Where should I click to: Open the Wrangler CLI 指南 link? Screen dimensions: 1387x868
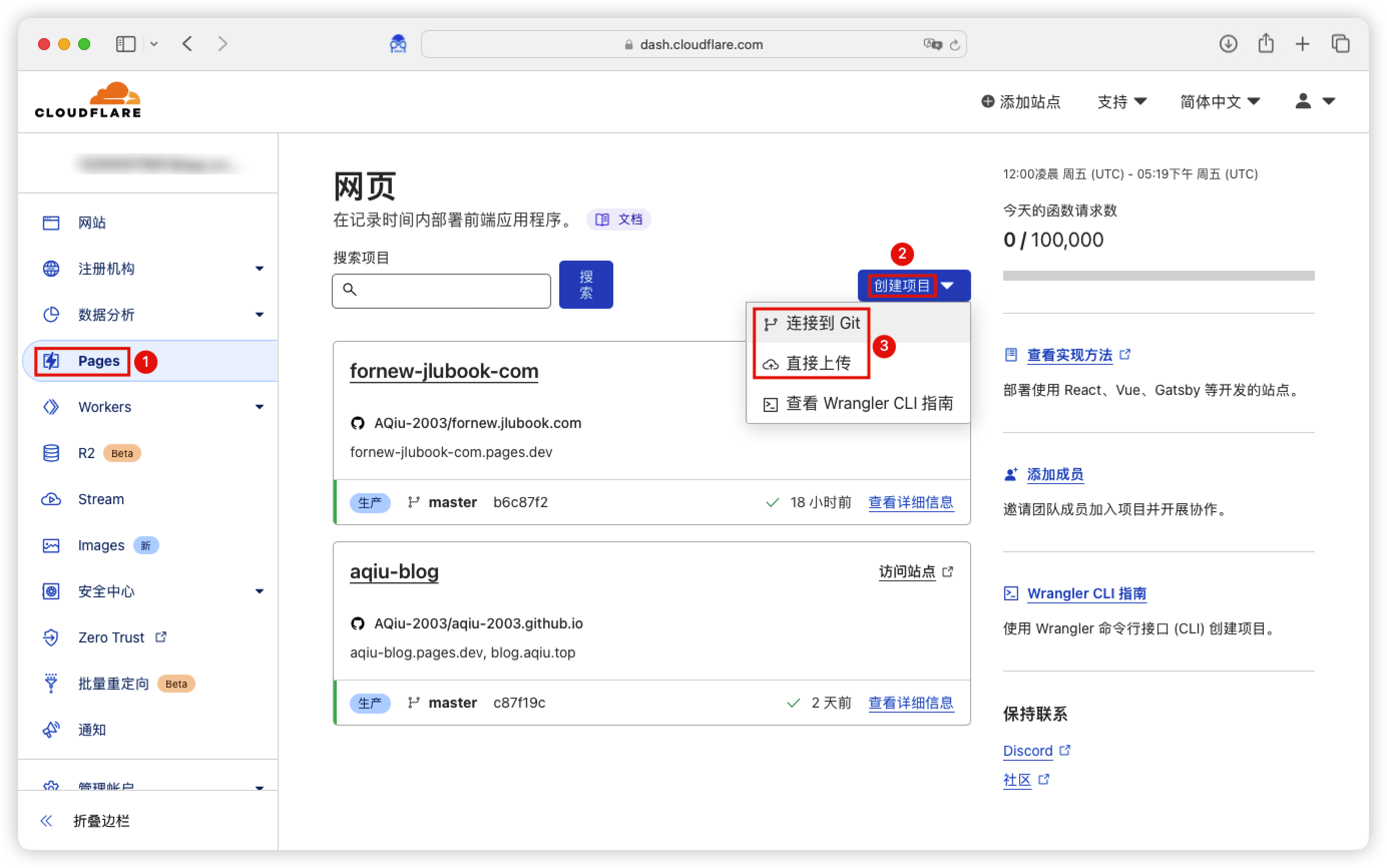[x=1086, y=593]
